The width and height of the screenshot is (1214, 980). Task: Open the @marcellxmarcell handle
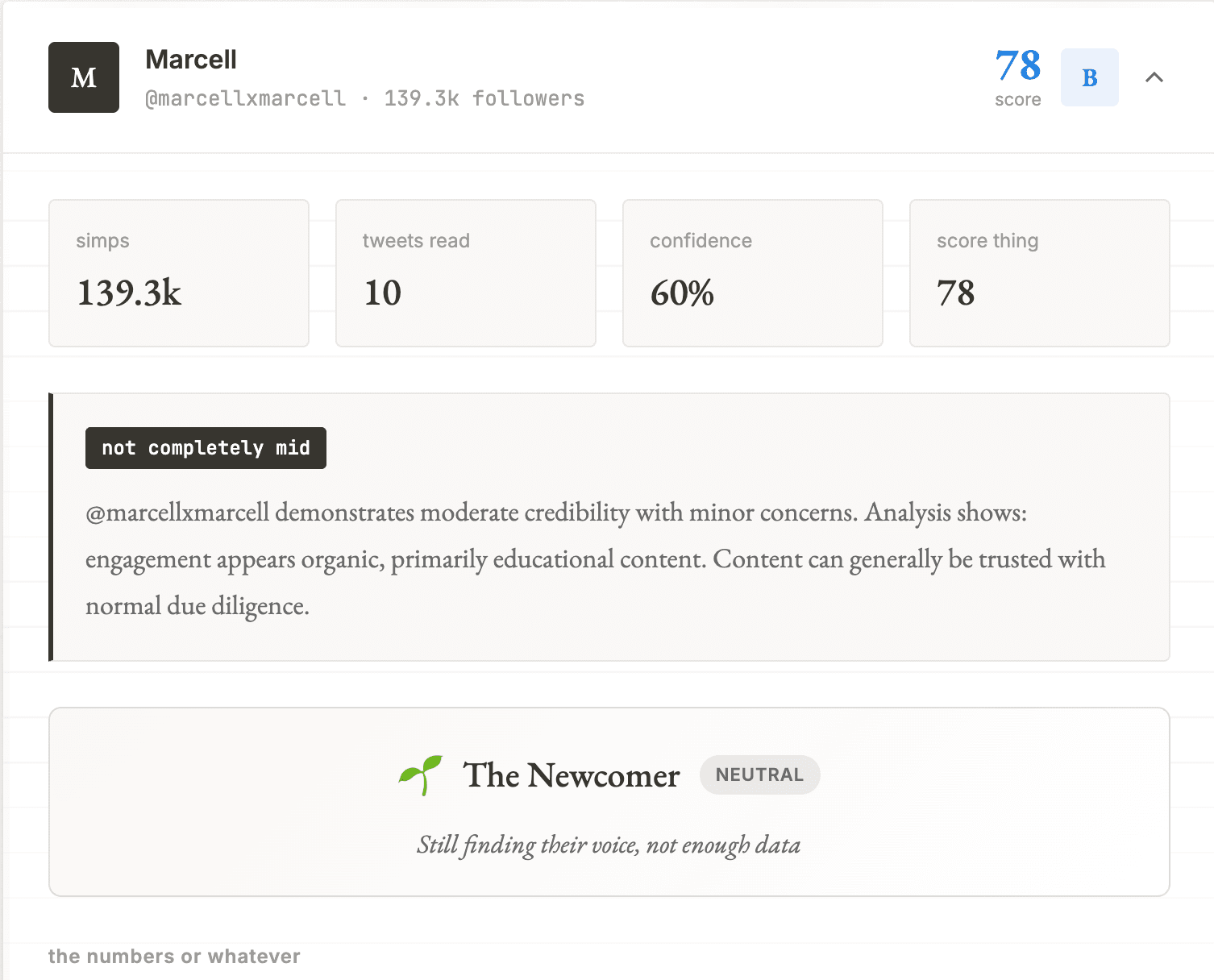pos(245,98)
